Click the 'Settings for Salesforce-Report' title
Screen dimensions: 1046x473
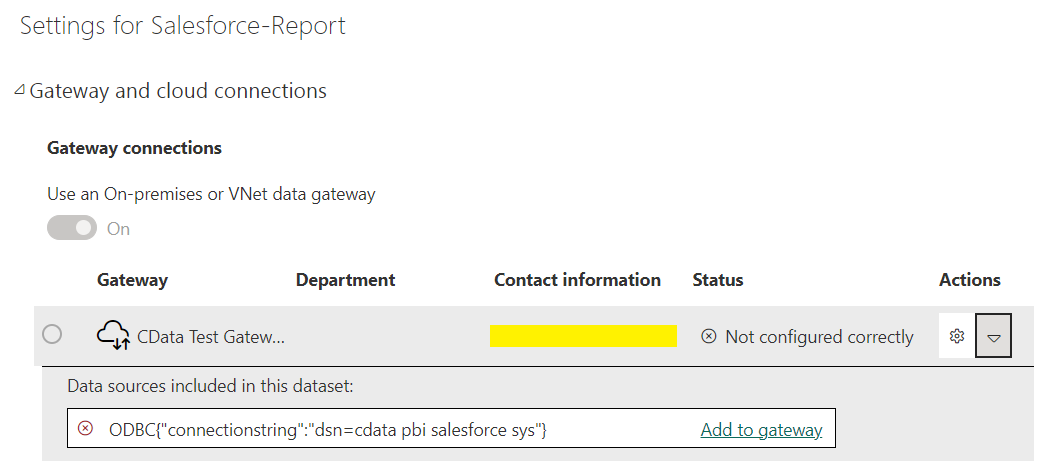click(x=183, y=26)
